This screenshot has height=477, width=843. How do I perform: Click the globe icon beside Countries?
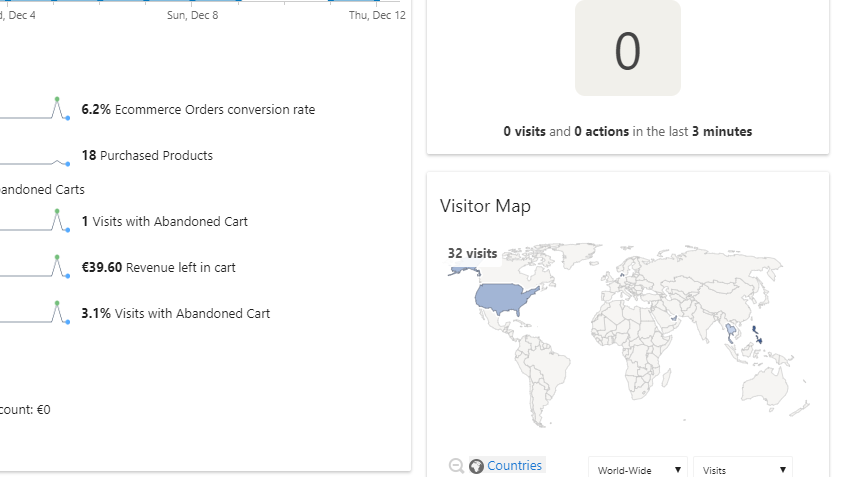pyautogui.click(x=476, y=466)
